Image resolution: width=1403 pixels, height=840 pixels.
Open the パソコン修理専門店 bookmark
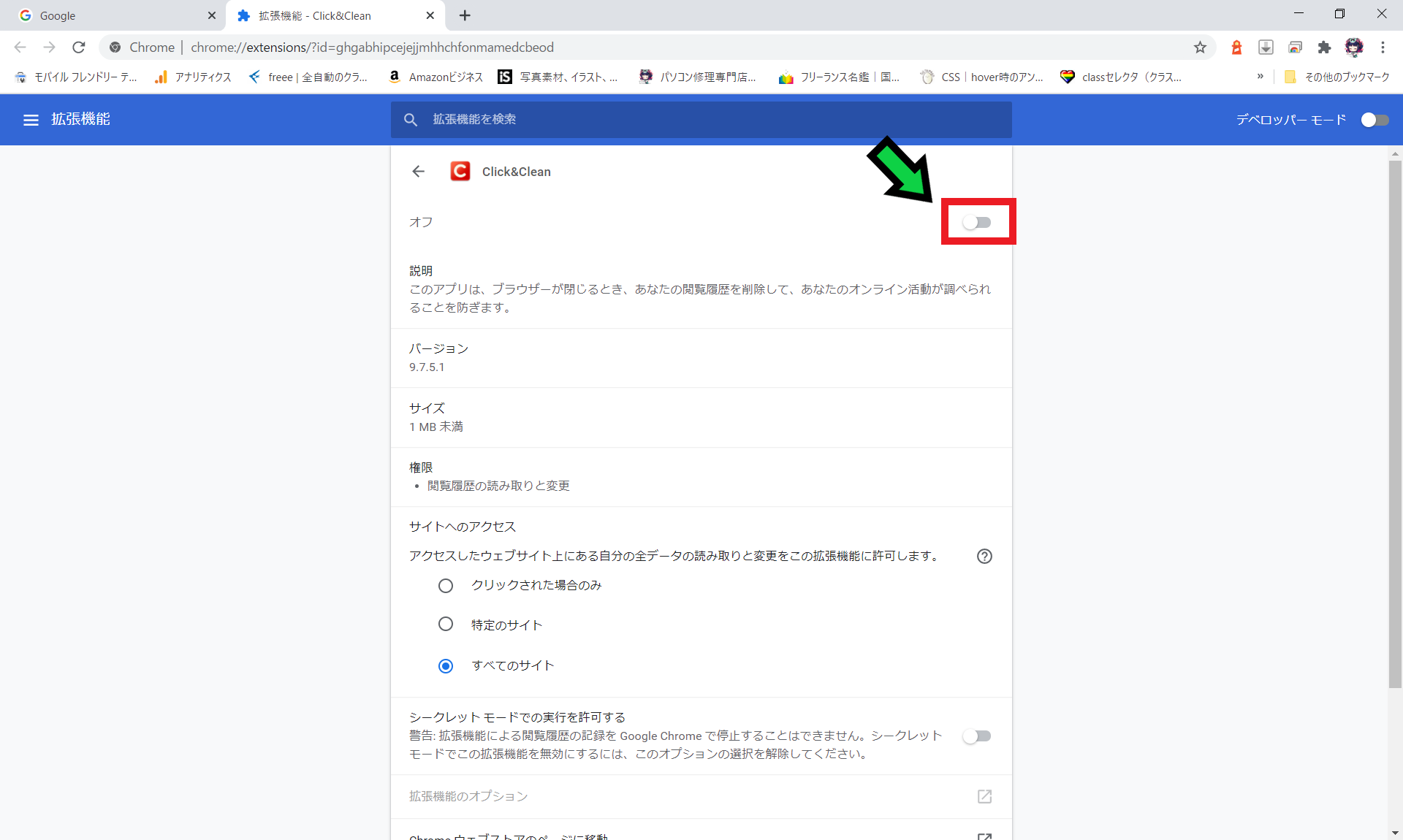697,77
